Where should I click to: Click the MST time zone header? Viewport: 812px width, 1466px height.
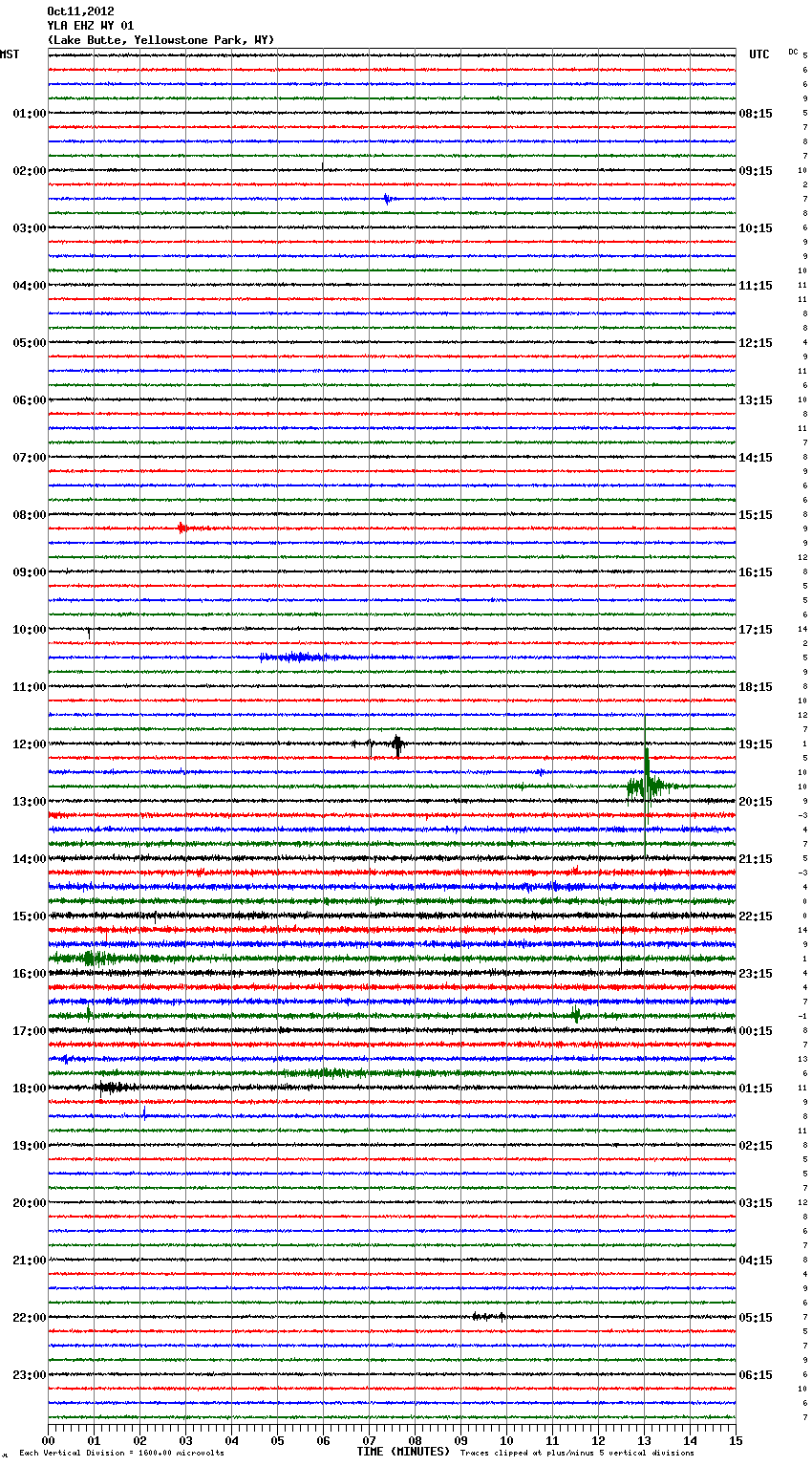(10, 54)
